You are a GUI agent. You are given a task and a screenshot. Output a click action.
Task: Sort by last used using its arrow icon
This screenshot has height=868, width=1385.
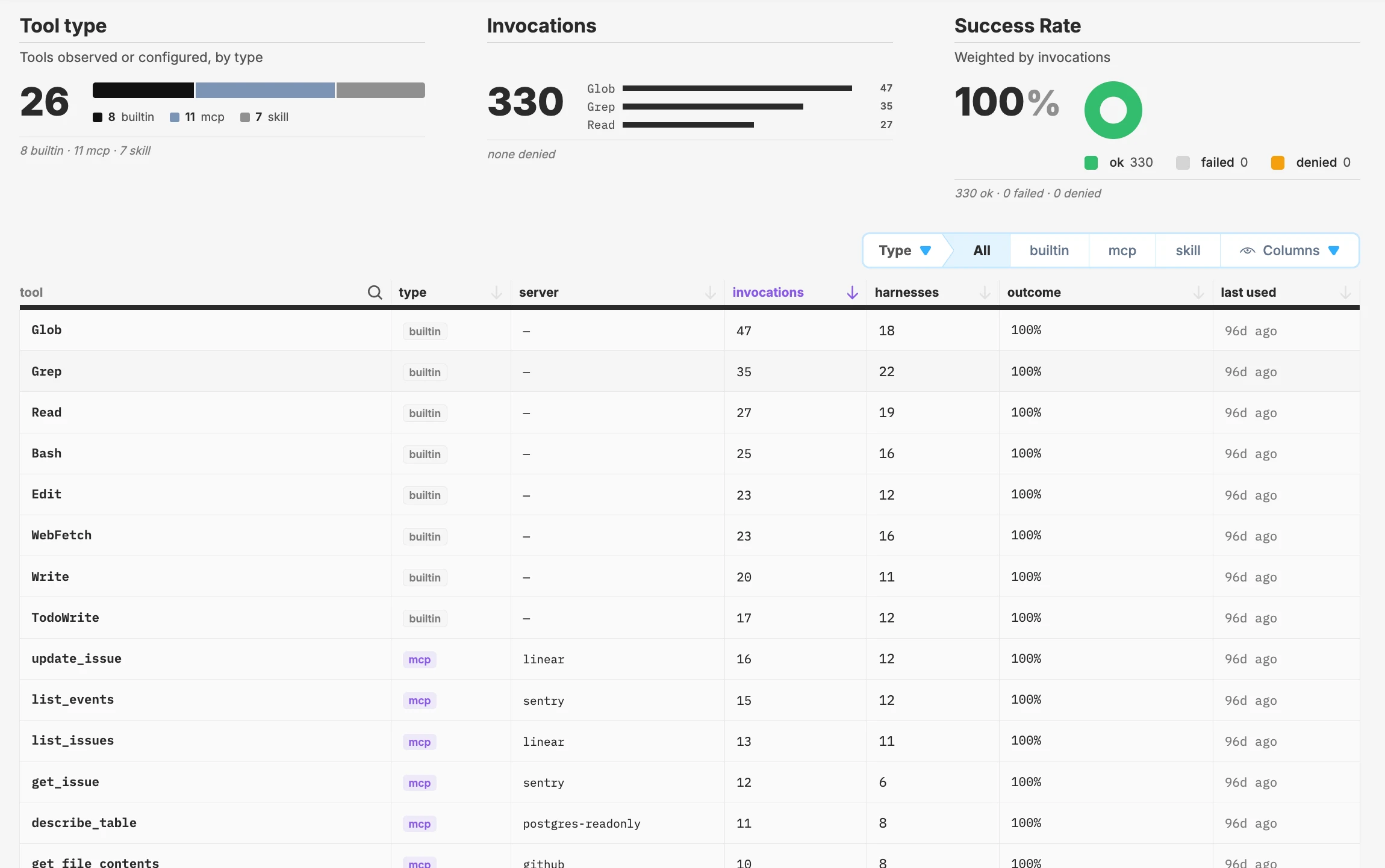pyautogui.click(x=1346, y=293)
